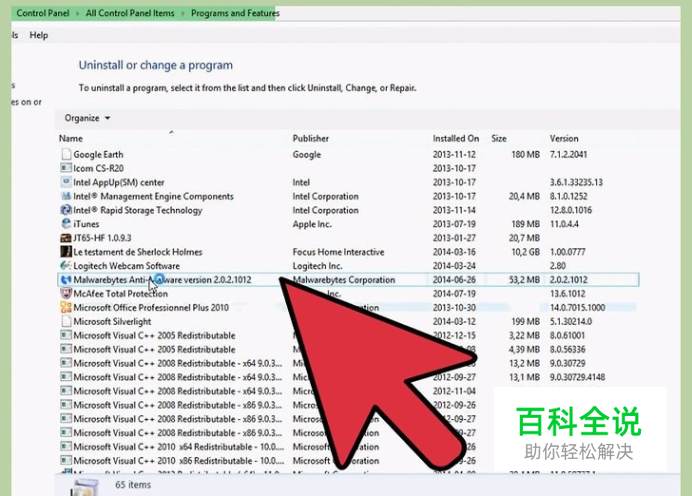Sort by the Version column header

tap(564, 139)
